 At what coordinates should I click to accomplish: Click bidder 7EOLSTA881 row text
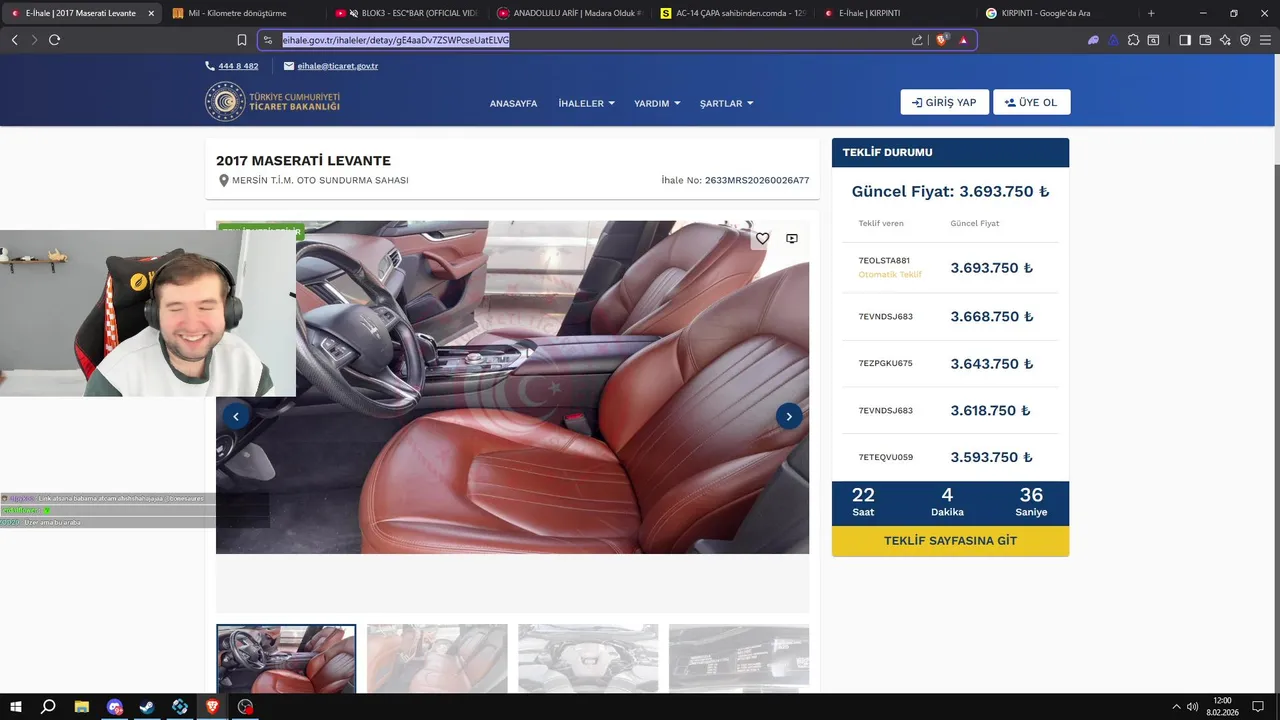[x=884, y=261]
